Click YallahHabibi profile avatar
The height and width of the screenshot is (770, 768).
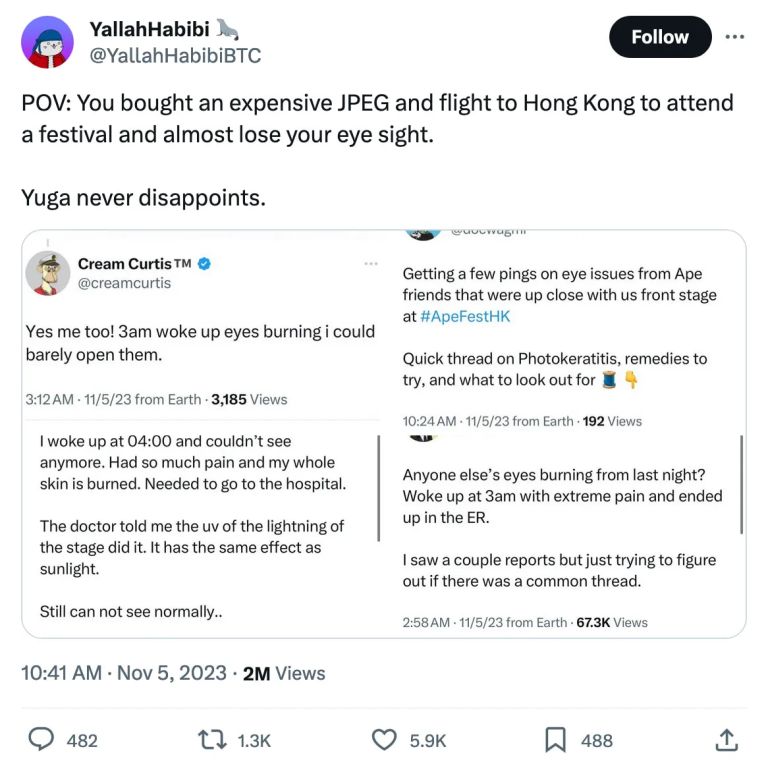47,42
